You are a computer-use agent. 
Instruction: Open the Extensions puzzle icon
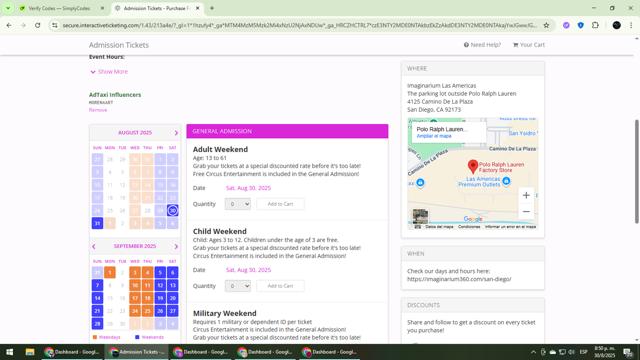pyautogui.click(x=595, y=25)
